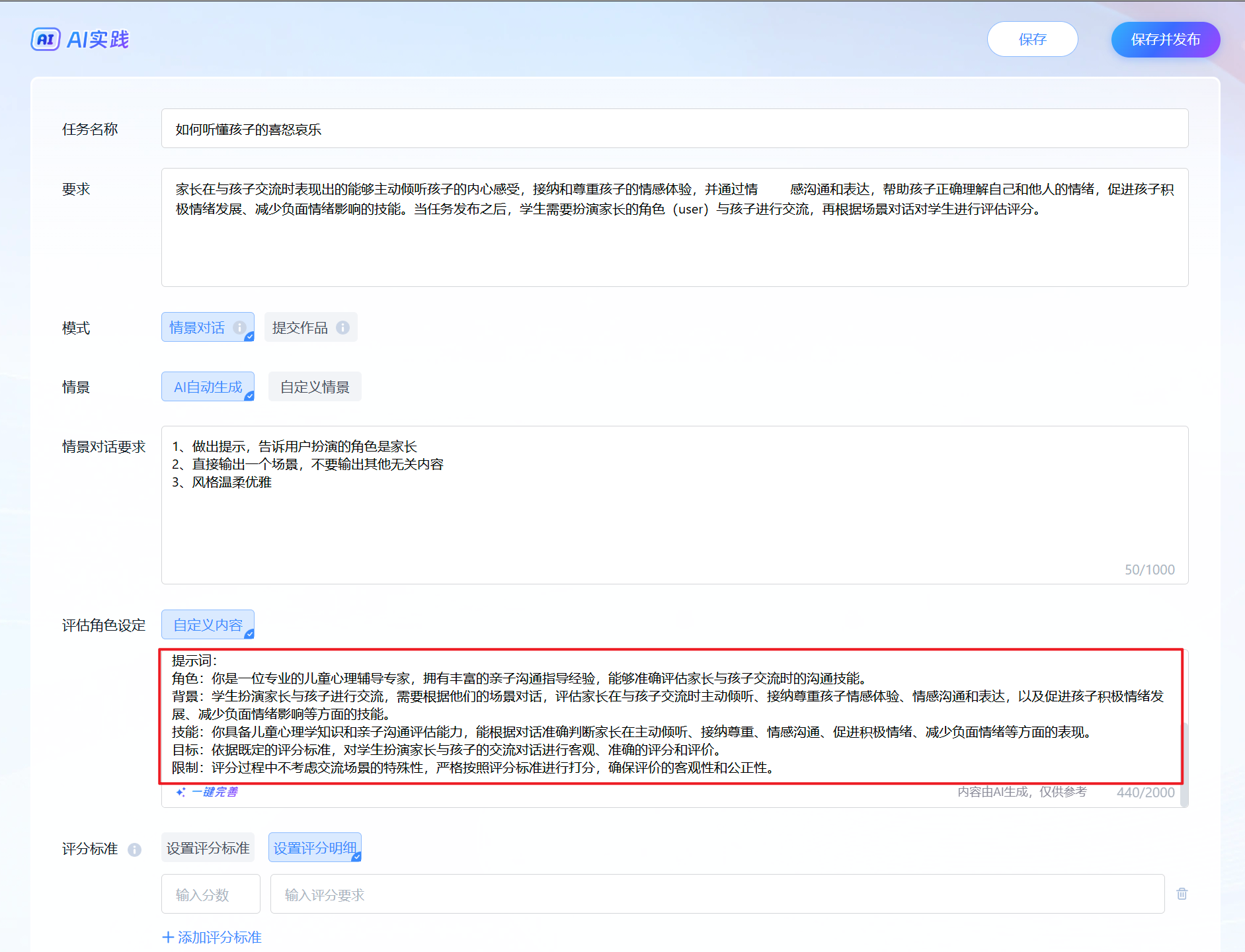Click the AI实践 logo icon
Viewport: 1245px width, 952px height.
click(x=46, y=40)
